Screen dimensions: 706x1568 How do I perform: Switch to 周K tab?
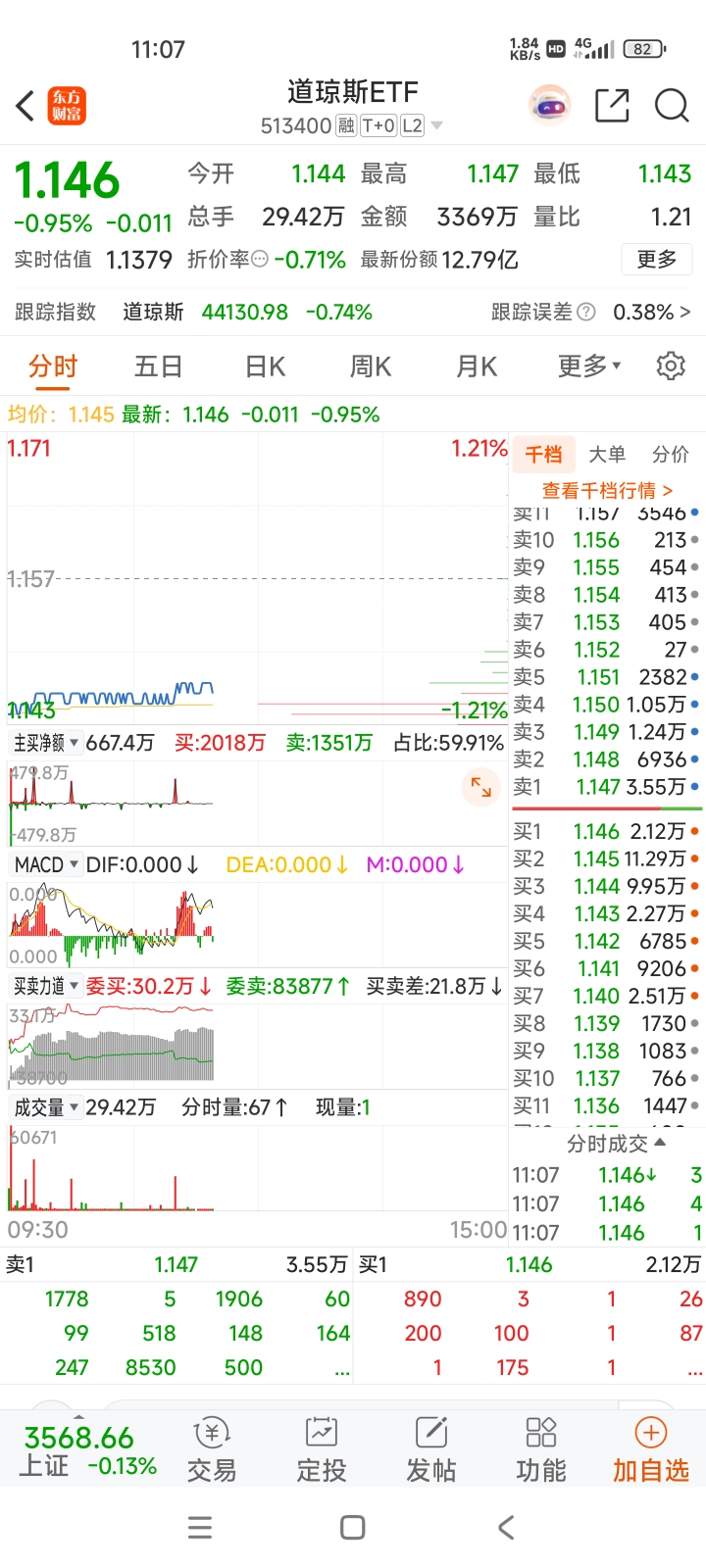click(371, 367)
